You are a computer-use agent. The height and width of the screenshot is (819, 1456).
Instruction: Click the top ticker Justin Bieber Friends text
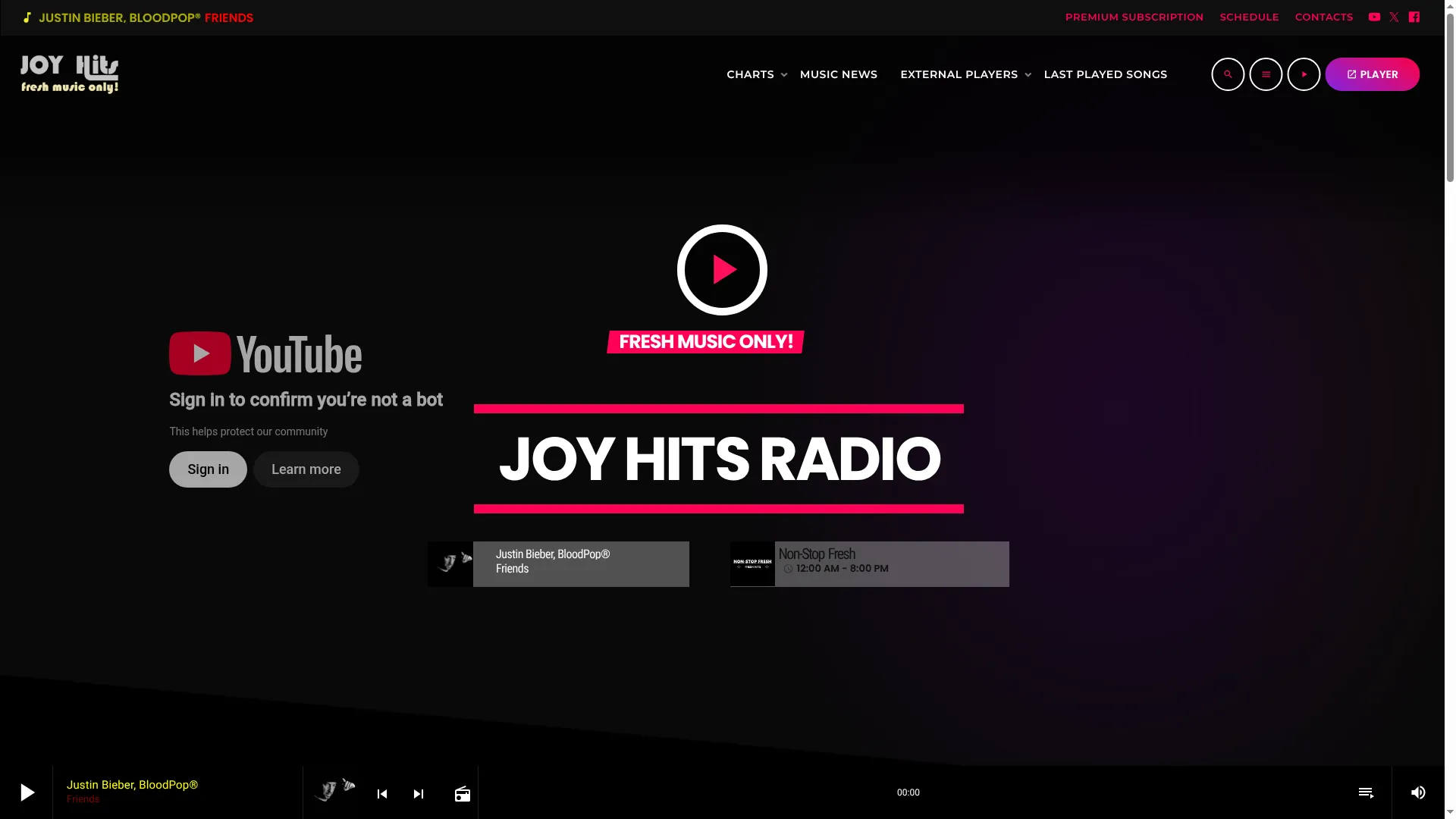(x=146, y=17)
